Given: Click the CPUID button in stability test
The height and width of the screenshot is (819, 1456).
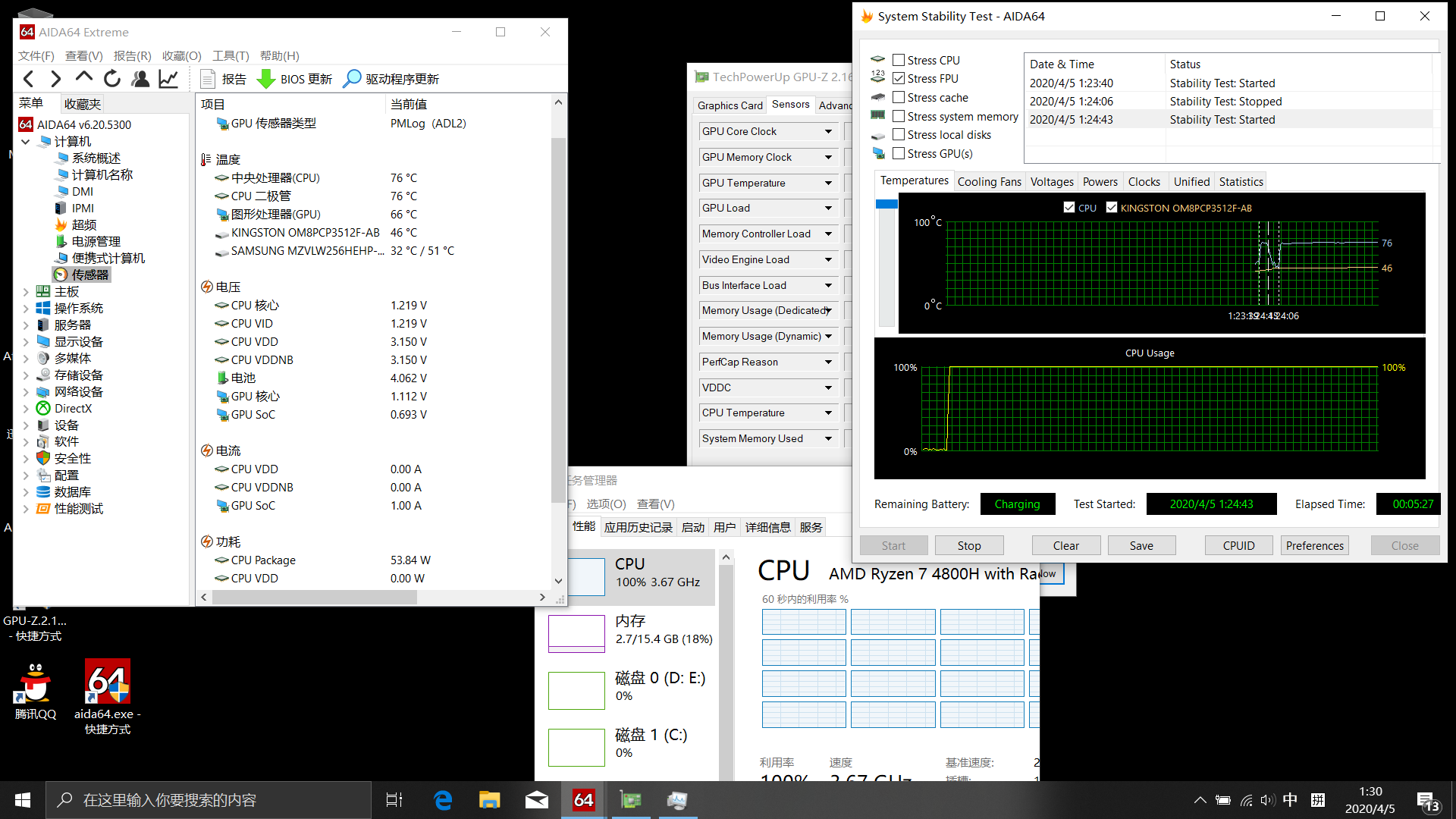Looking at the screenshot, I should tap(1238, 545).
